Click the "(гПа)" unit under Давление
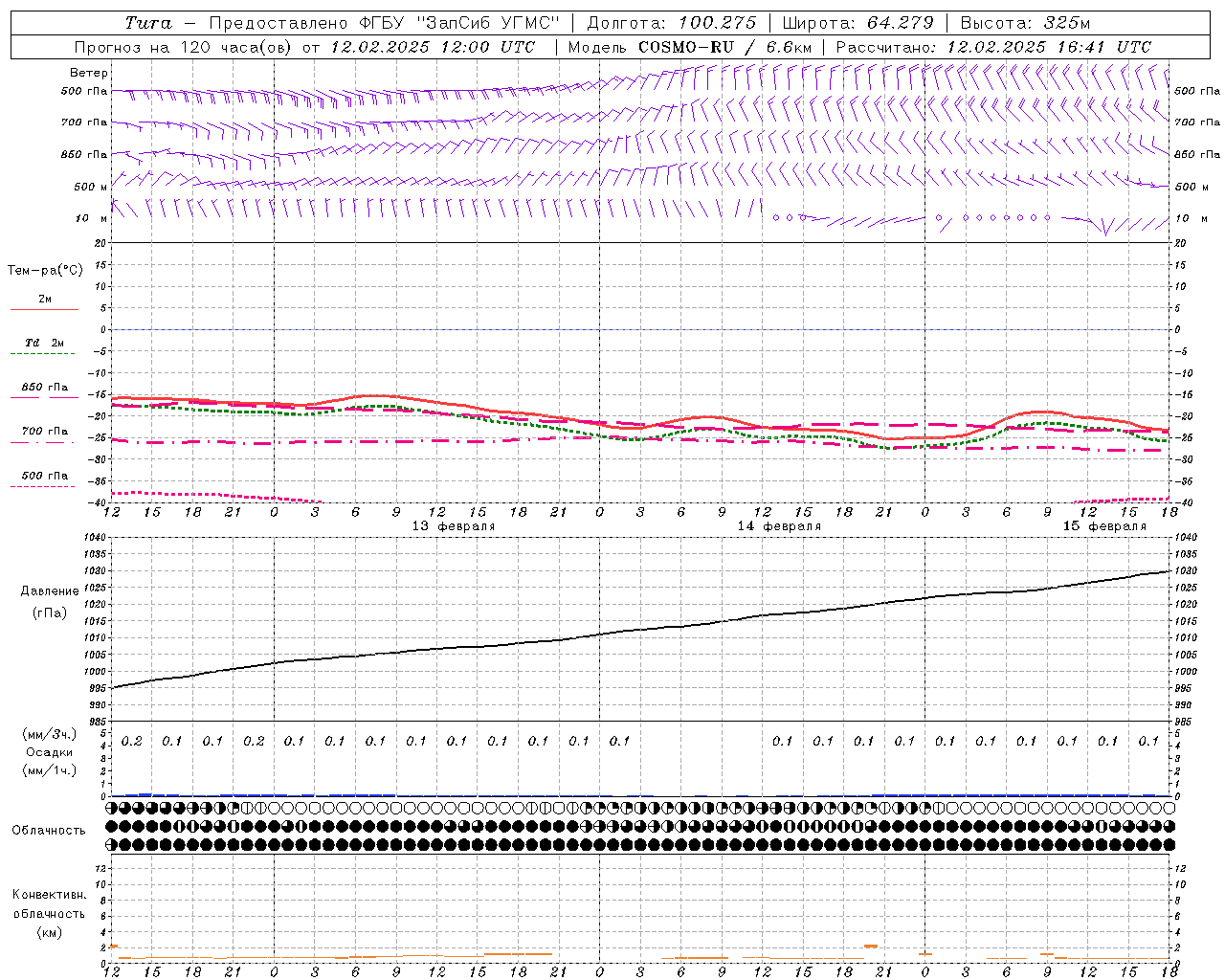The width and height of the screenshot is (1225, 980). pyautogui.click(x=50, y=613)
